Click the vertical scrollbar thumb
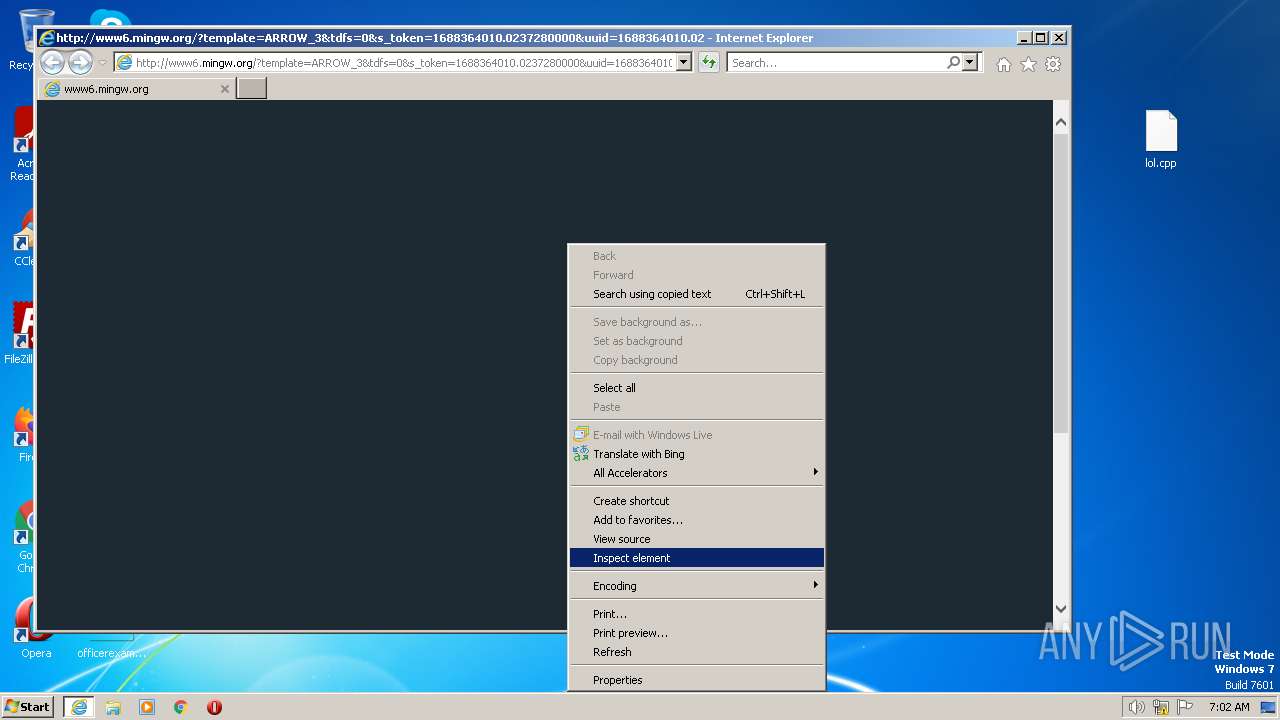Image resolution: width=1280 pixels, height=720 pixels. point(1061,282)
